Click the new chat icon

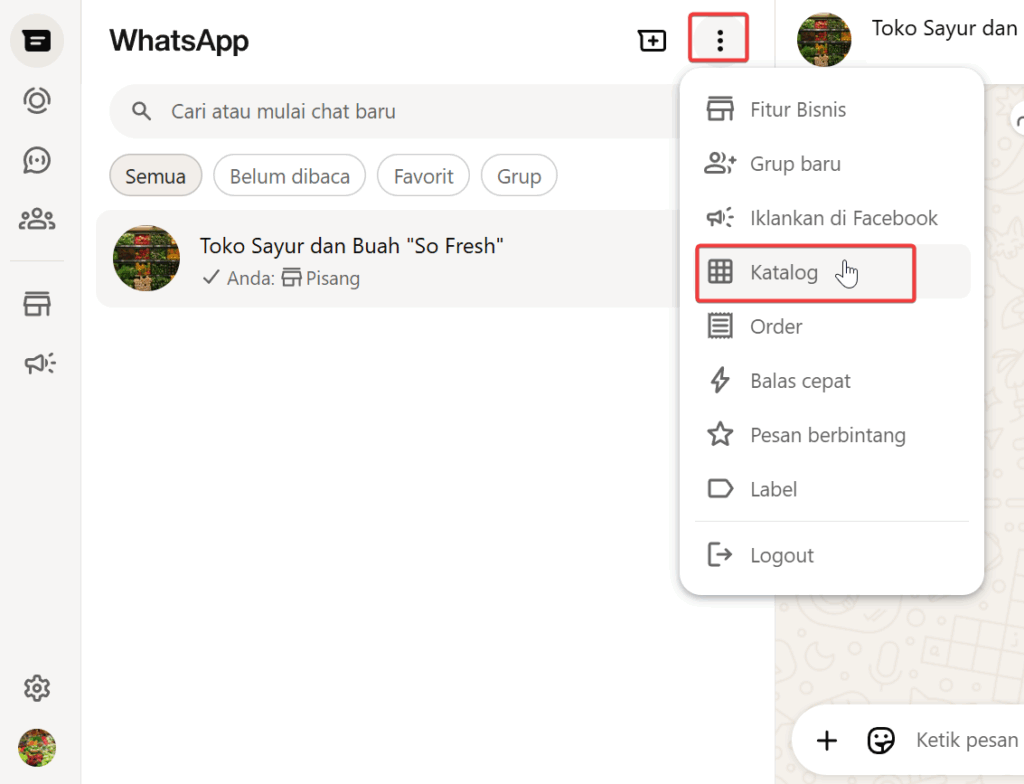click(x=652, y=41)
